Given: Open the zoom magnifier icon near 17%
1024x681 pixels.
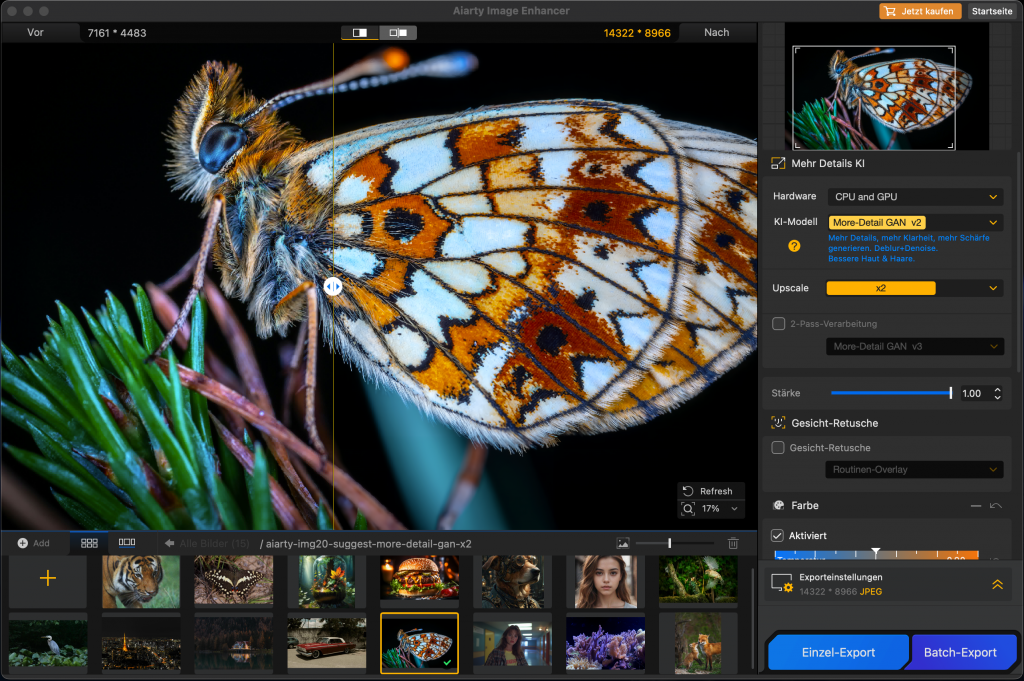Looking at the screenshot, I should pos(688,509).
